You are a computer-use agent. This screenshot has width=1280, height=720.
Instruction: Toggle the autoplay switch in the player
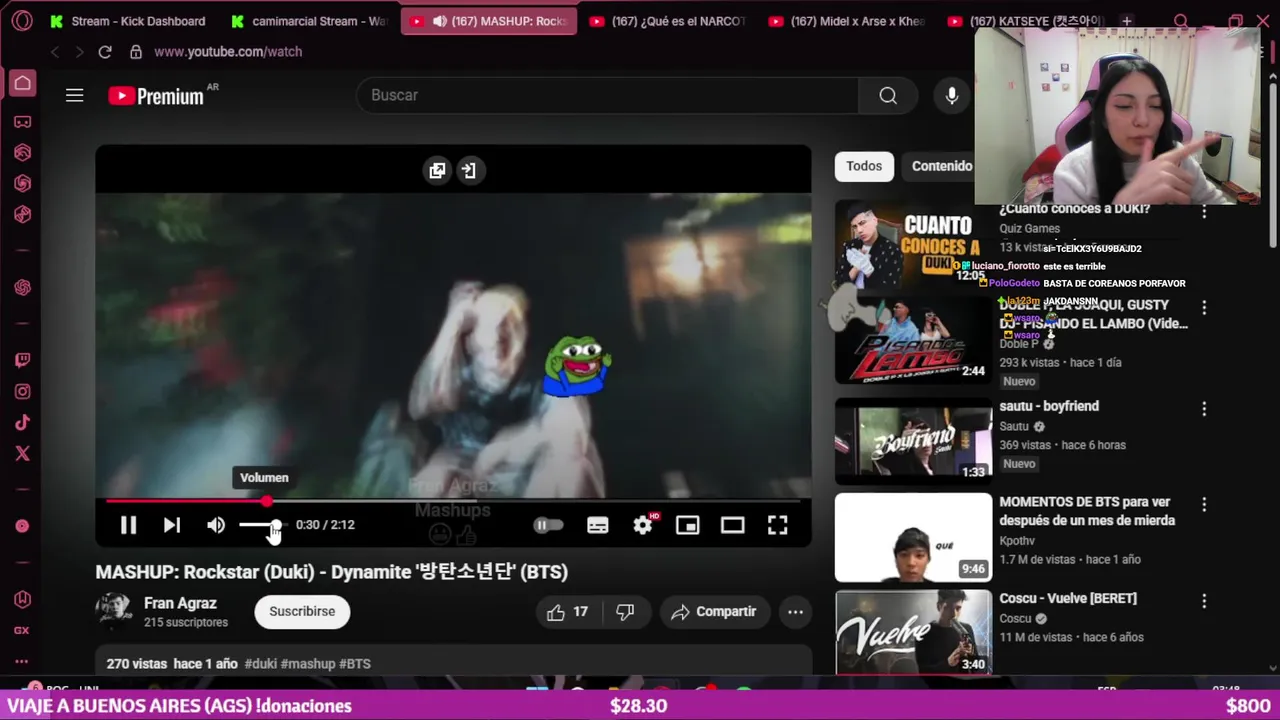(x=548, y=525)
